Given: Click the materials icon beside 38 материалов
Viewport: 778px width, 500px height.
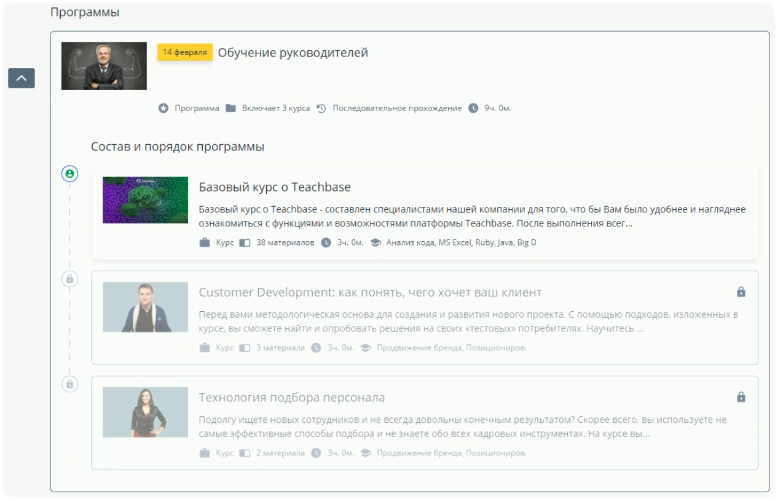Looking at the screenshot, I should [245, 243].
